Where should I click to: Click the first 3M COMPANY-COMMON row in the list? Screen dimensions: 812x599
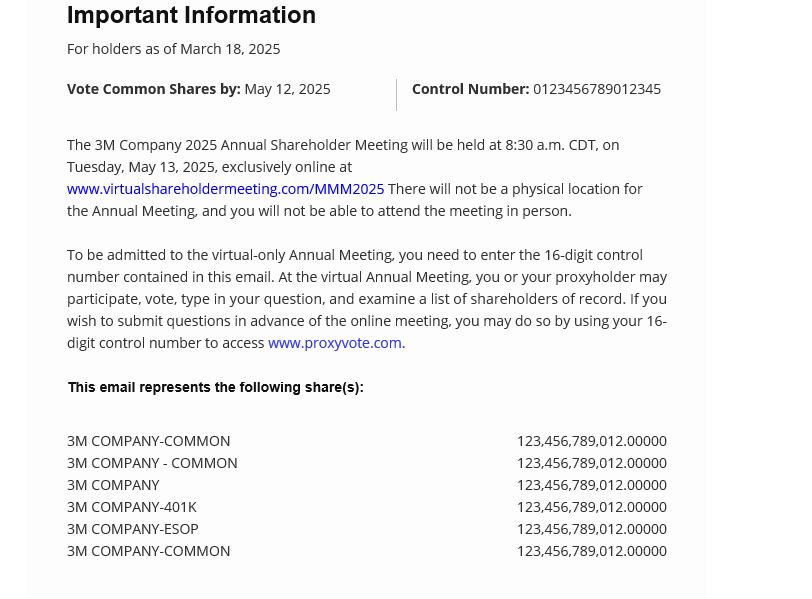pos(148,441)
